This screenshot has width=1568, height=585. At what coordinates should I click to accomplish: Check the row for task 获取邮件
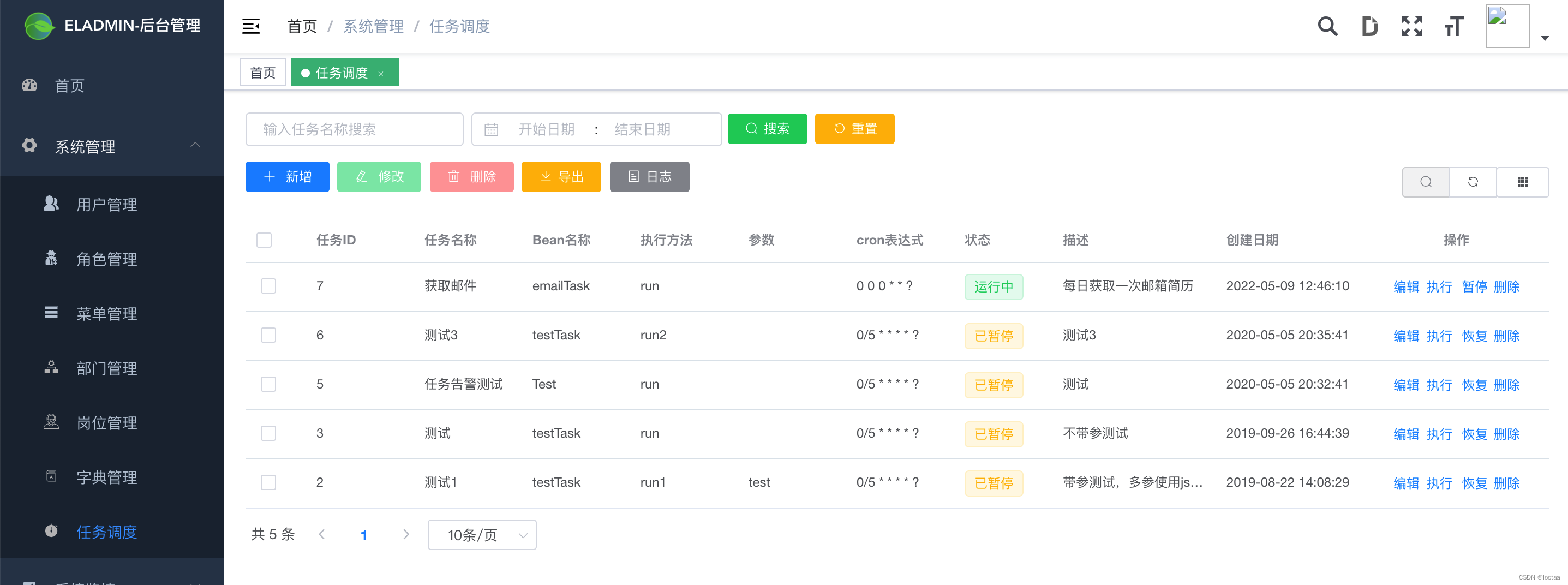[x=268, y=285]
